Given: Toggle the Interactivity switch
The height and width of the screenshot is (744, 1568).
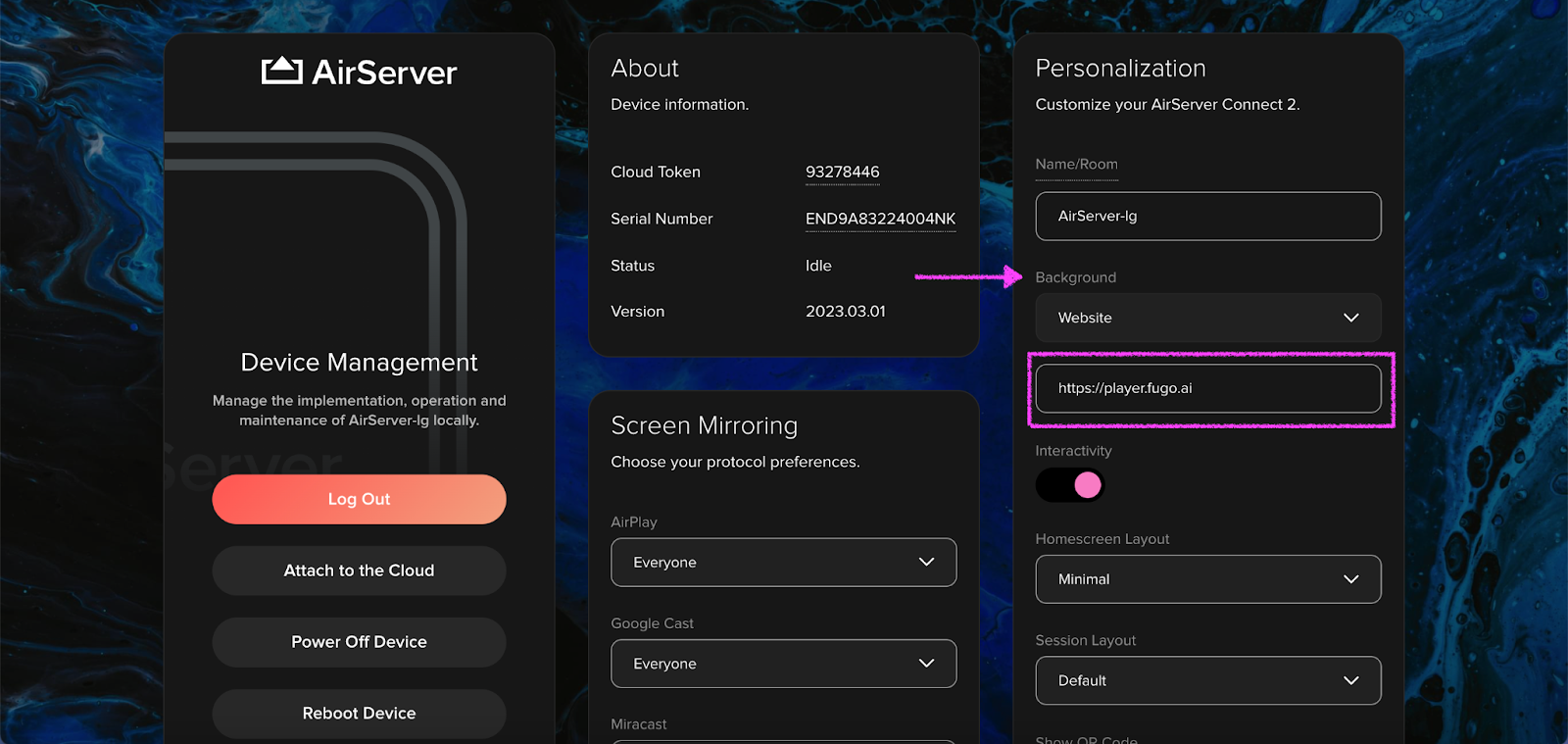Looking at the screenshot, I should point(1070,485).
